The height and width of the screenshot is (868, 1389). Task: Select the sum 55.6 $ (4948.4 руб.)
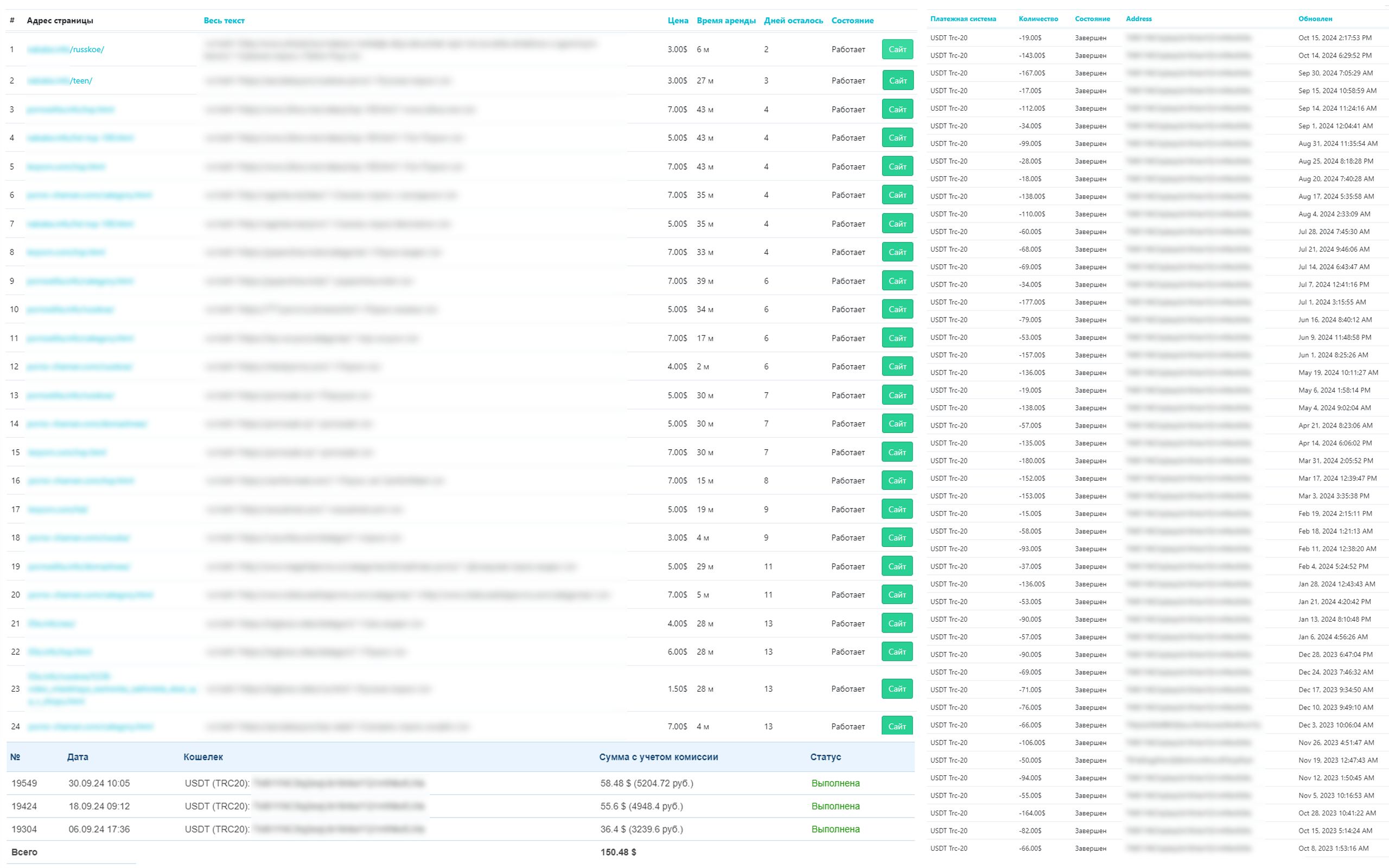tap(642, 806)
